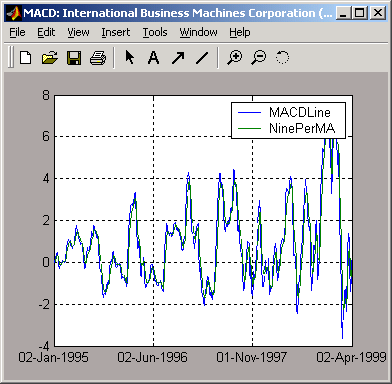Activate the Zoom Out magnifier
392x384 pixels.
click(x=259, y=58)
